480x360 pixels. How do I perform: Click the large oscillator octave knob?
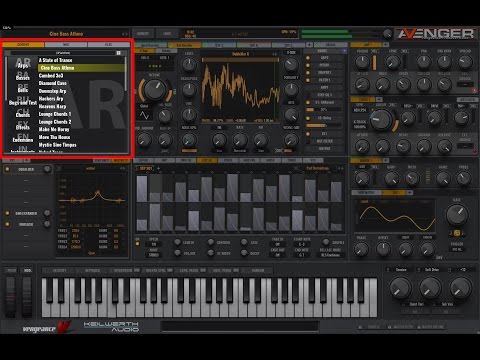click(154, 90)
